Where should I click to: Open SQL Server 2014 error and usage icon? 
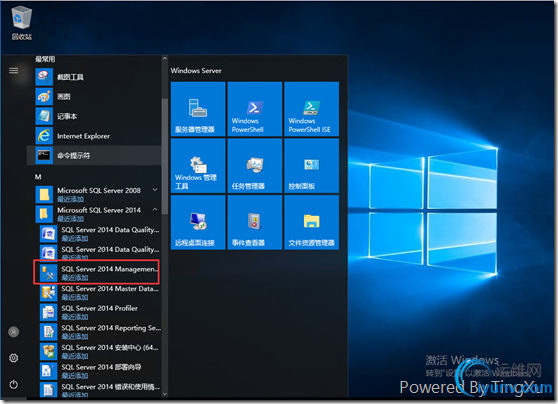[x=48, y=389]
